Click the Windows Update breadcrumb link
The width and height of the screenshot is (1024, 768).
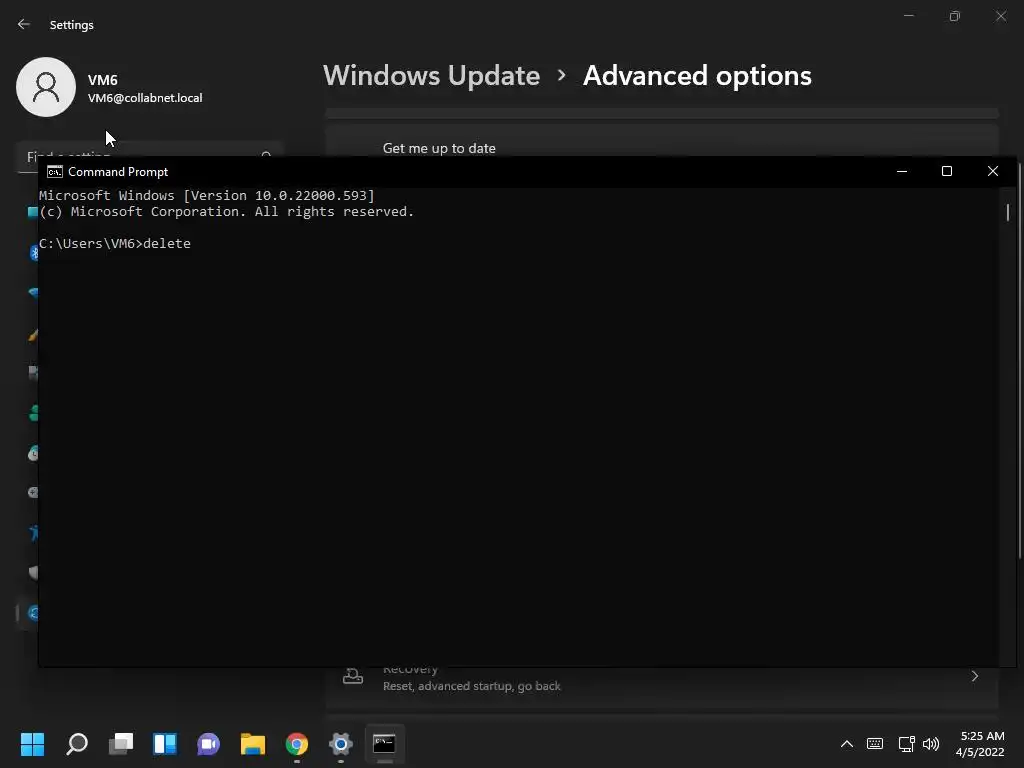(432, 76)
